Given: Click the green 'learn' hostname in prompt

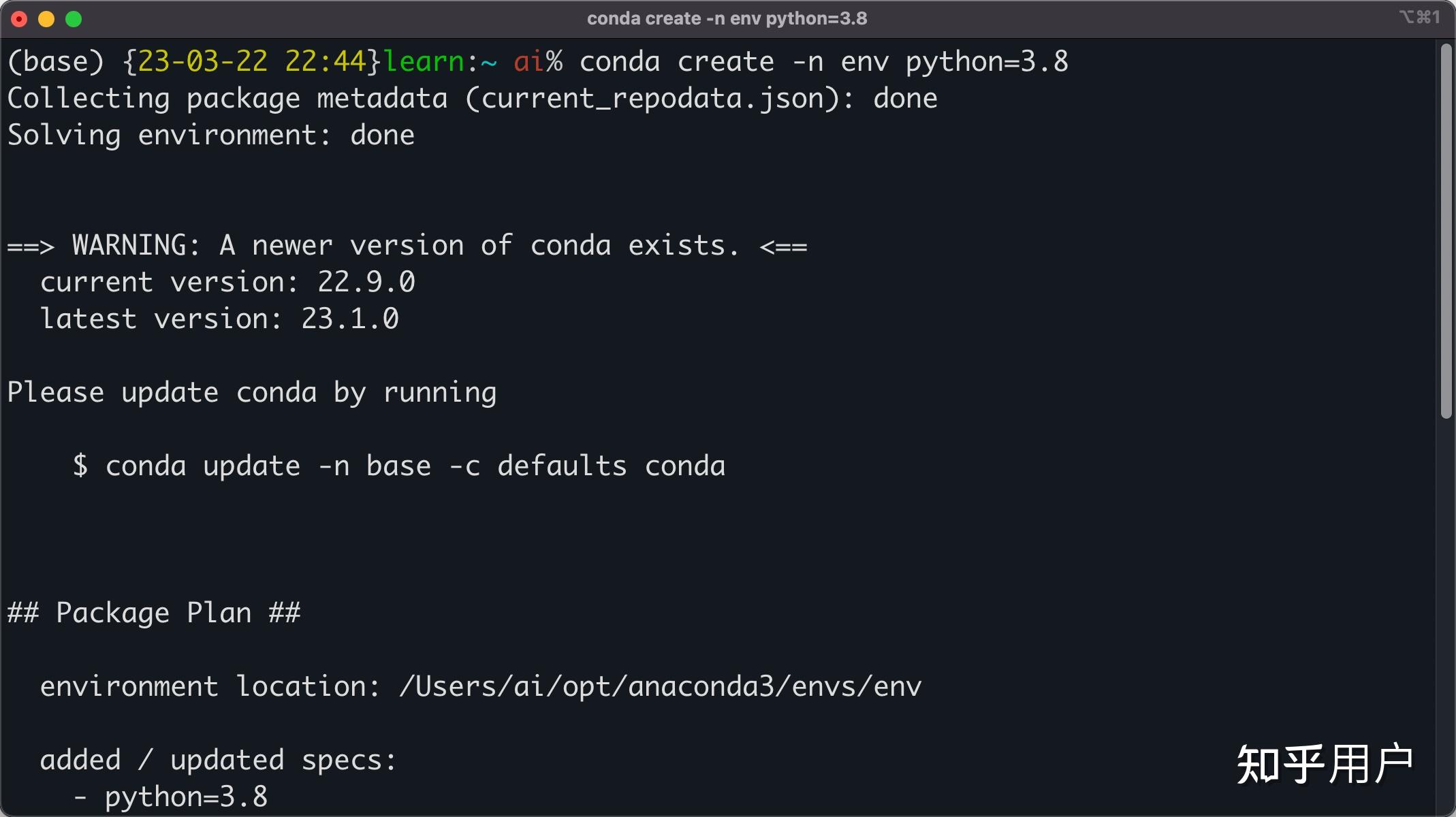Looking at the screenshot, I should click(423, 62).
